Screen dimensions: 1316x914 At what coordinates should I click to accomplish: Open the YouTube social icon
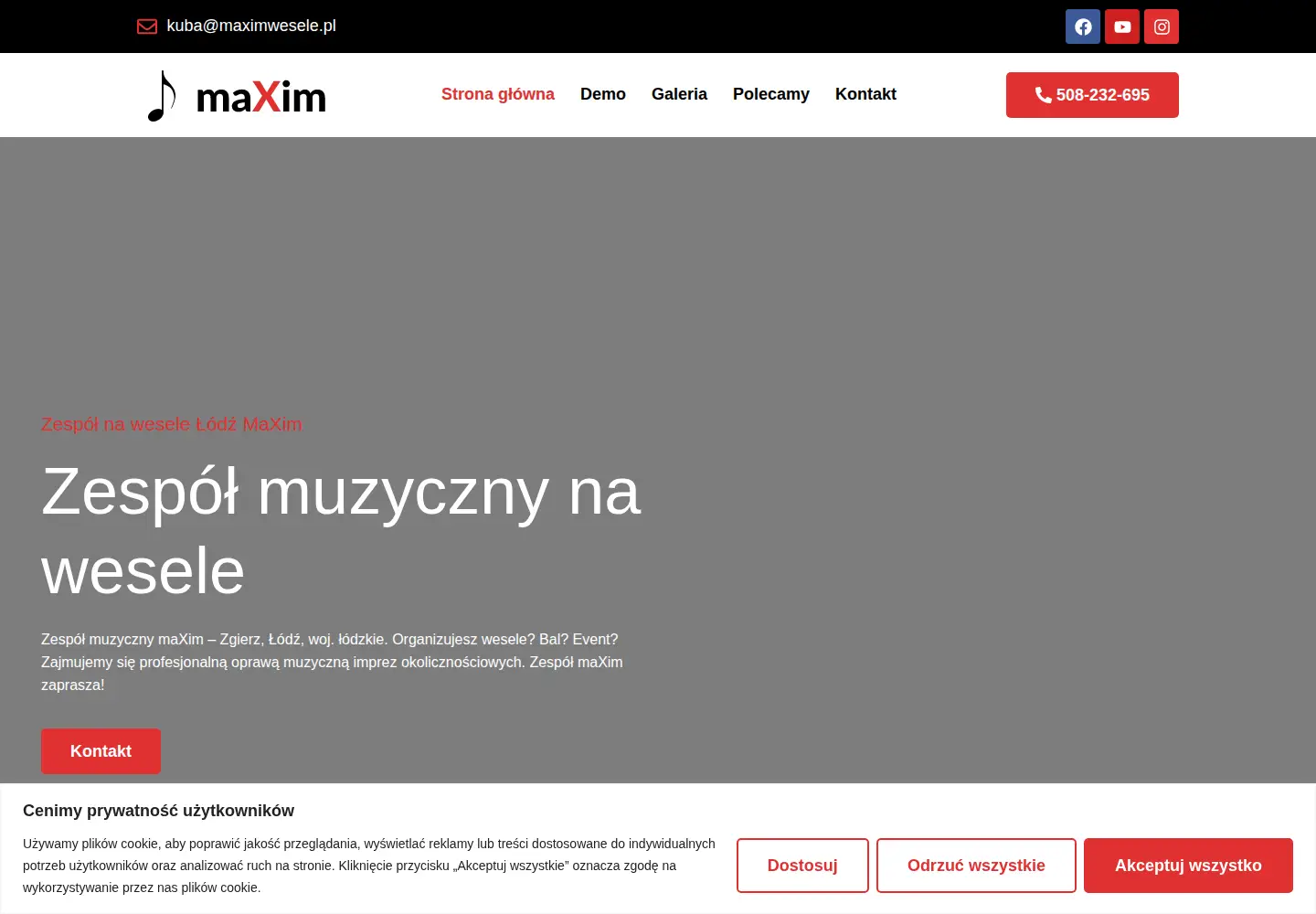tap(1122, 27)
